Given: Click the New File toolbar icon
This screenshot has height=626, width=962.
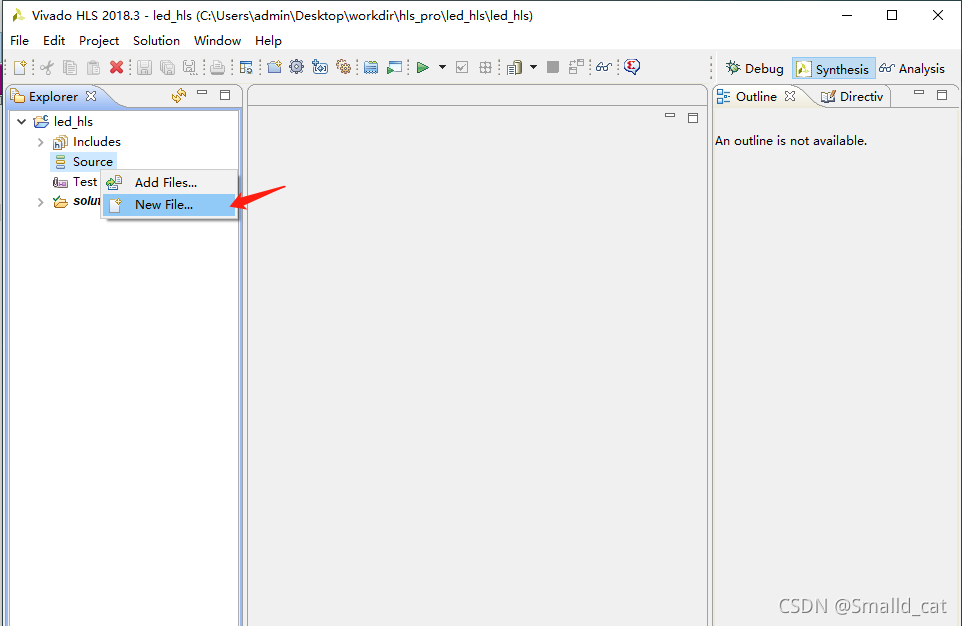Looking at the screenshot, I should (20, 67).
